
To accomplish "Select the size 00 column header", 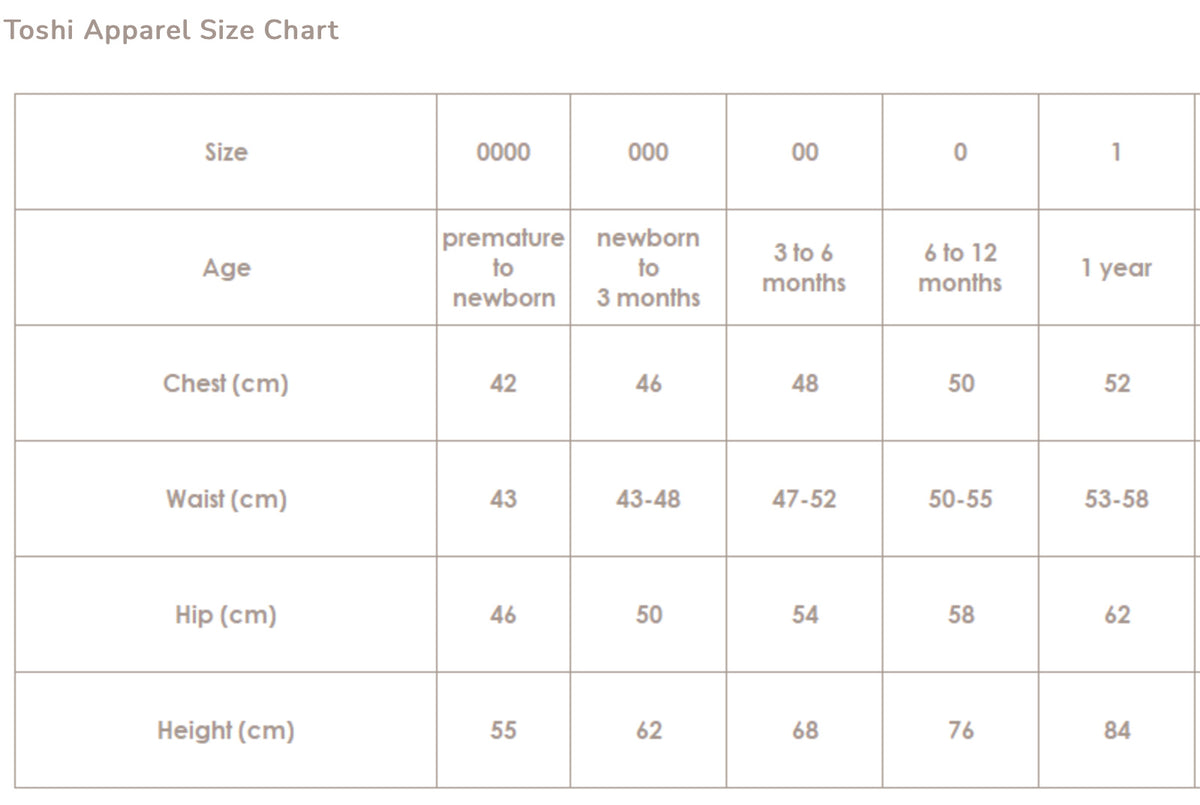I will (x=804, y=152).
